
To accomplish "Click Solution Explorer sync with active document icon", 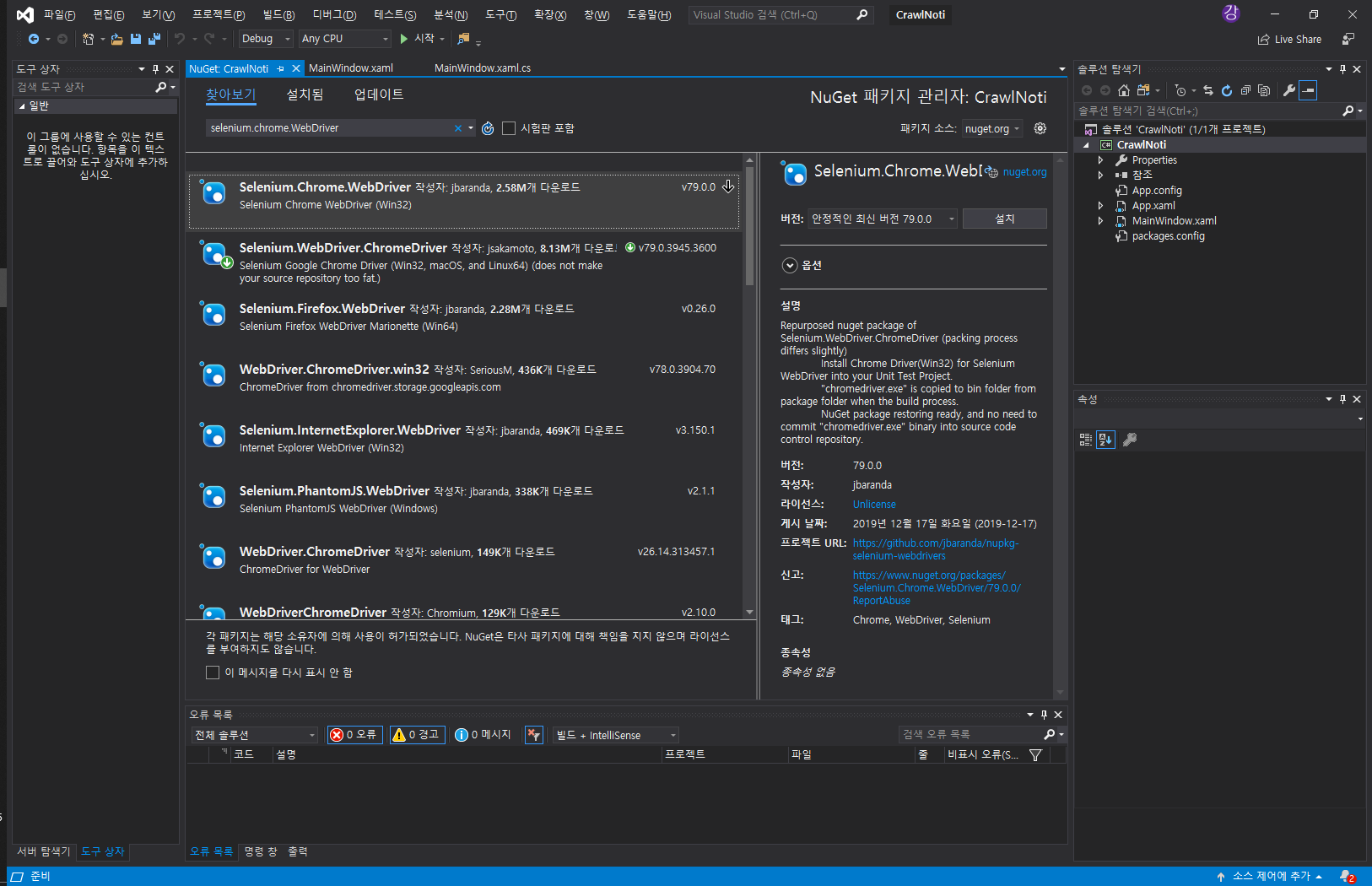I will point(1208,90).
